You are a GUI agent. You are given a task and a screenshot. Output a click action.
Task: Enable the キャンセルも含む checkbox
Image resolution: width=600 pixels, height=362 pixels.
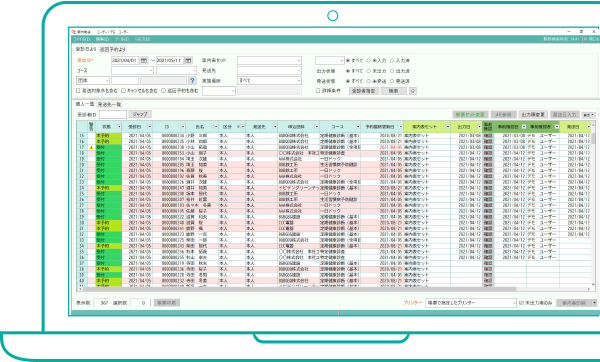pyautogui.click(x=124, y=91)
